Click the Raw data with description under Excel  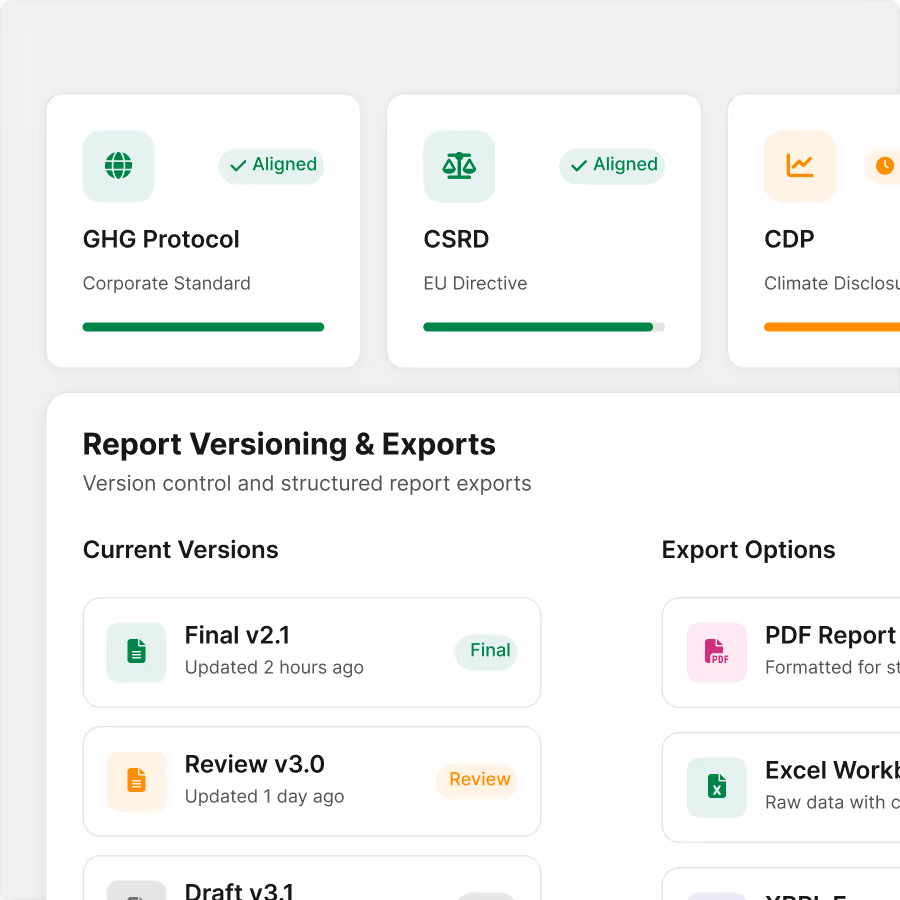[x=832, y=802]
